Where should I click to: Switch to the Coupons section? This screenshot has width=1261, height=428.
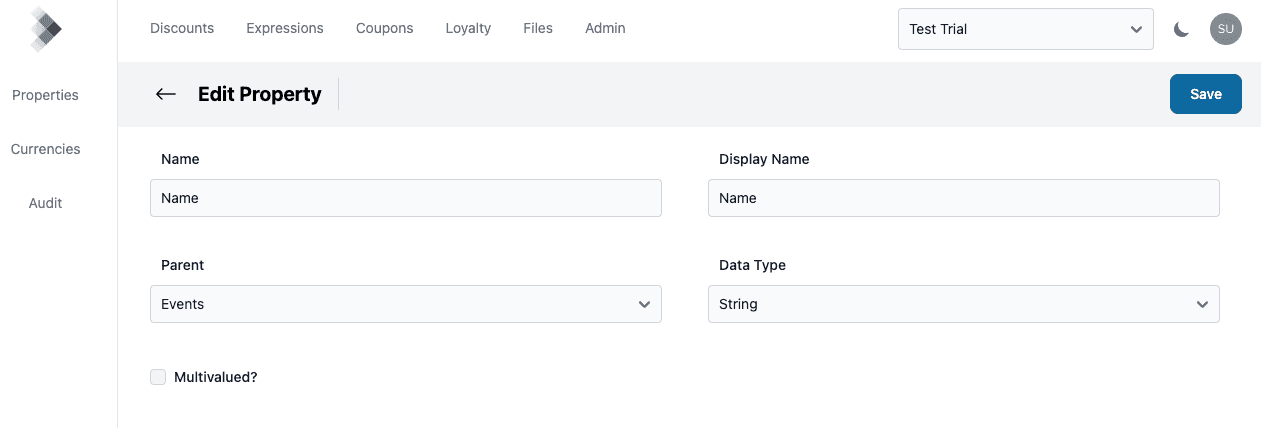(384, 28)
